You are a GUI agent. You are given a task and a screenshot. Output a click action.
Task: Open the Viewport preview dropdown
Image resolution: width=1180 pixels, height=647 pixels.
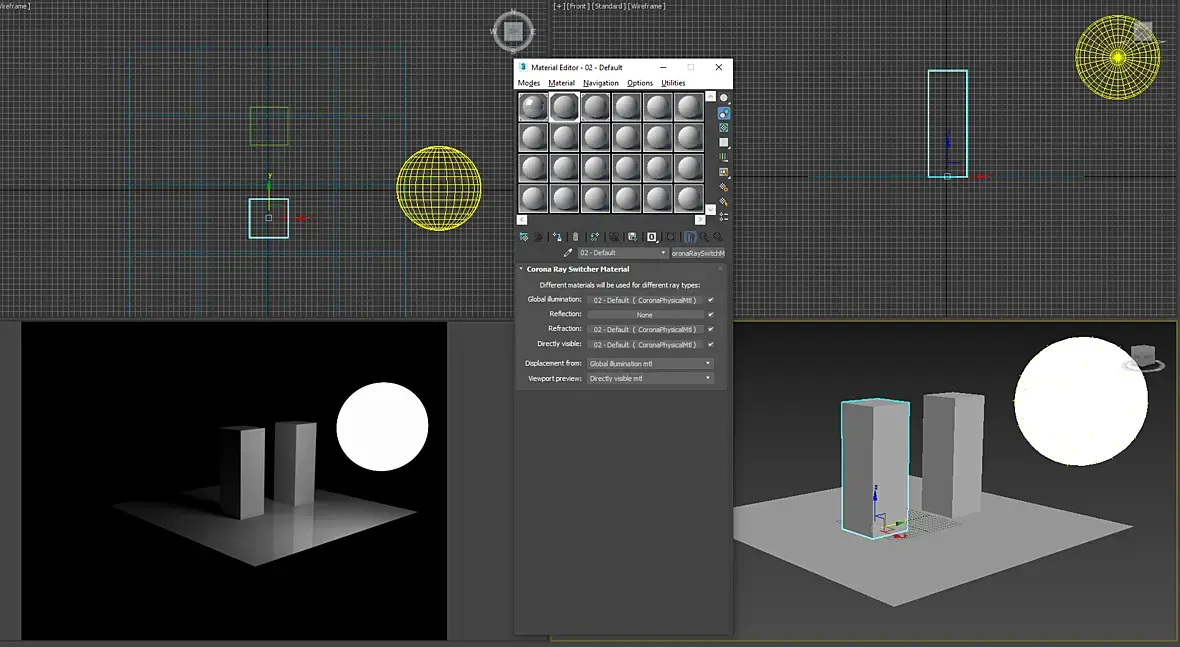point(650,379)
